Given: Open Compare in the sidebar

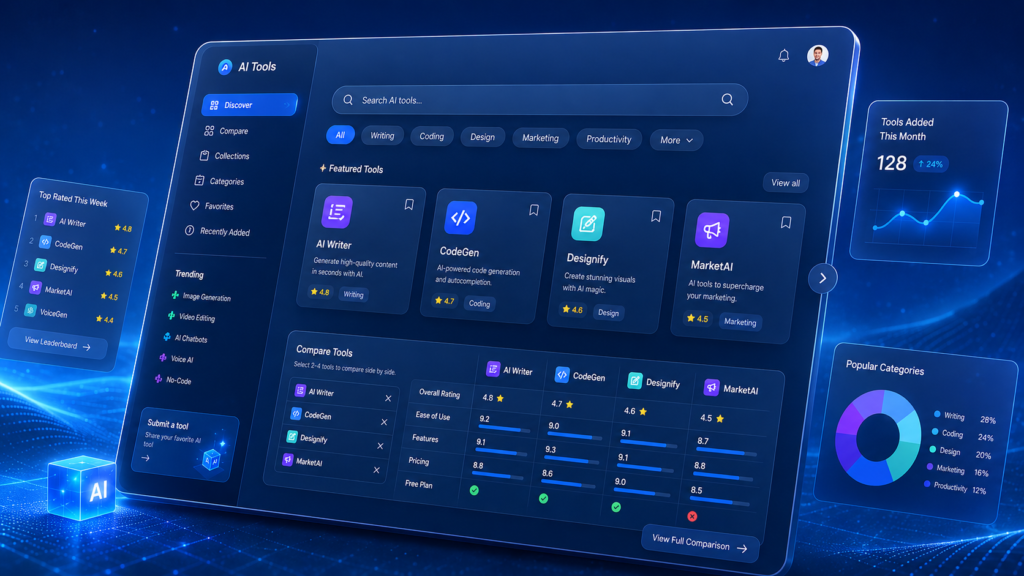Looking at the screenshot, I should (x=226, y=131).
